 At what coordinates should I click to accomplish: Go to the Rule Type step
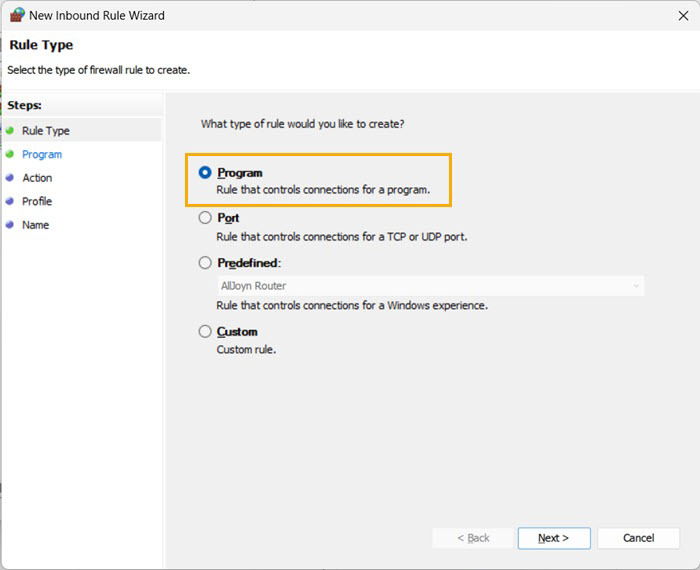tap(46, 131)
